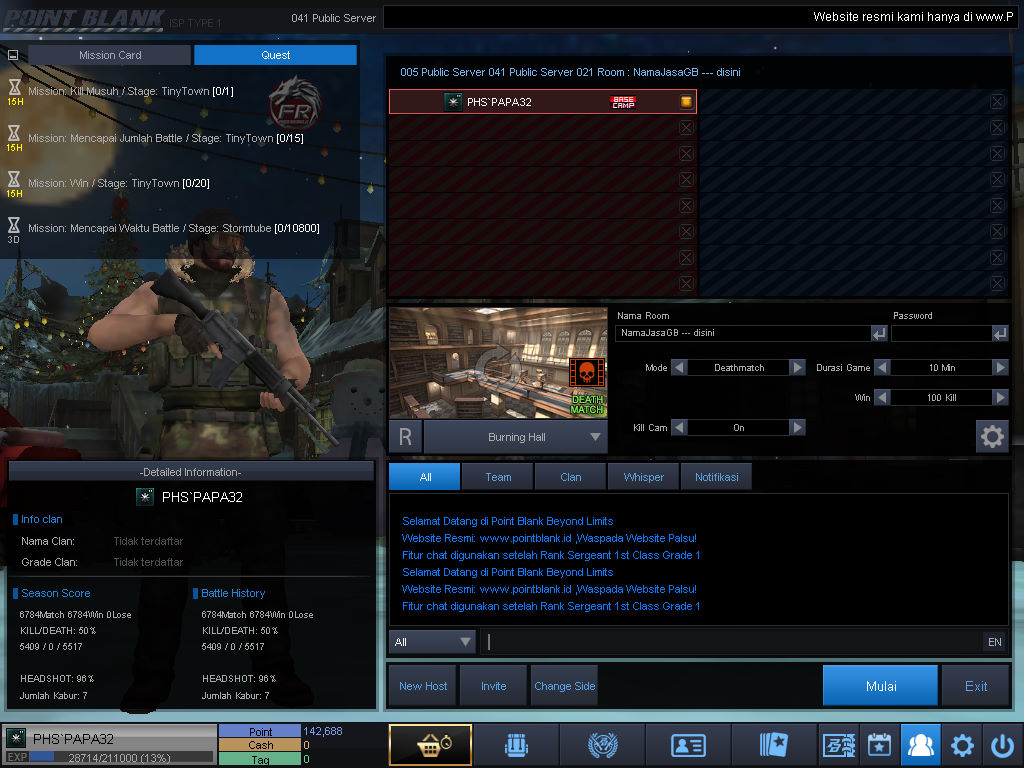Open room settings gear icon
The image size is (1024, 768).
tap(991, 436)
